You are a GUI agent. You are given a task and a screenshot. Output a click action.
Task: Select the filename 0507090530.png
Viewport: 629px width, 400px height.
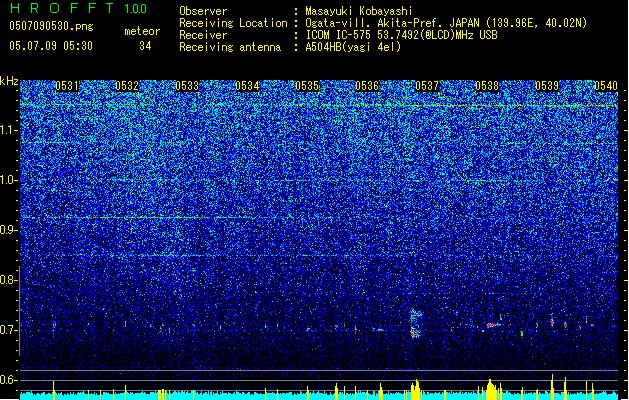coord(51,26)
